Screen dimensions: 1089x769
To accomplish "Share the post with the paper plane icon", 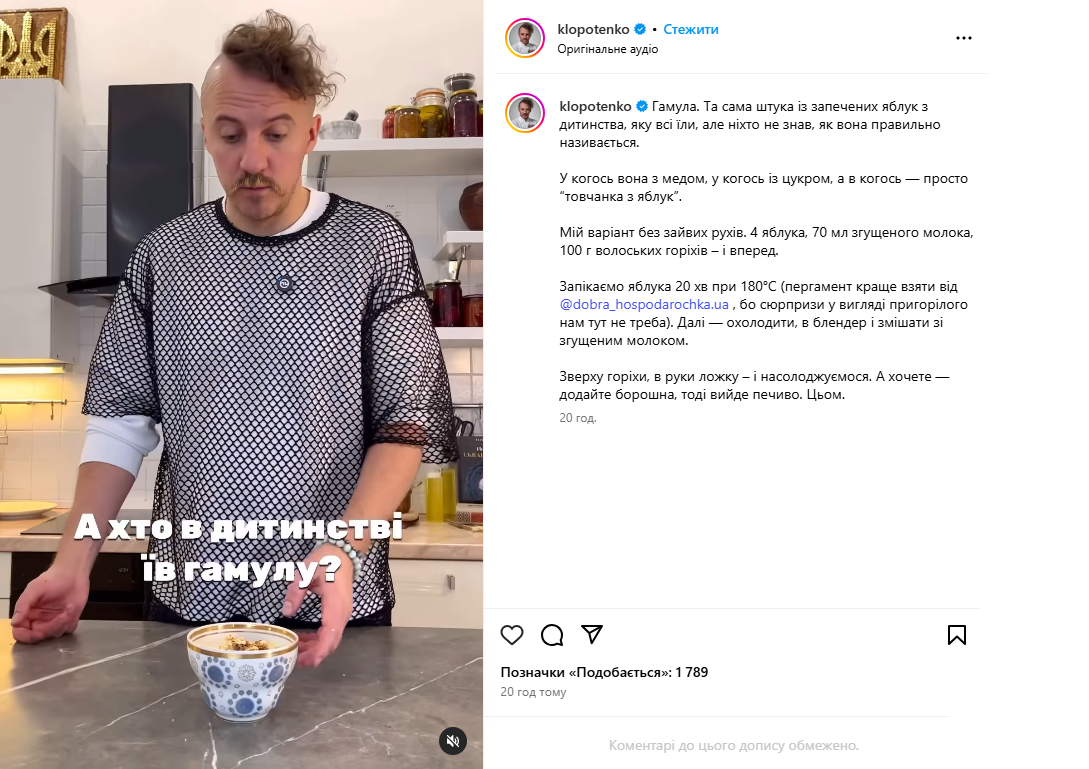I will click(x=592, y=634).
